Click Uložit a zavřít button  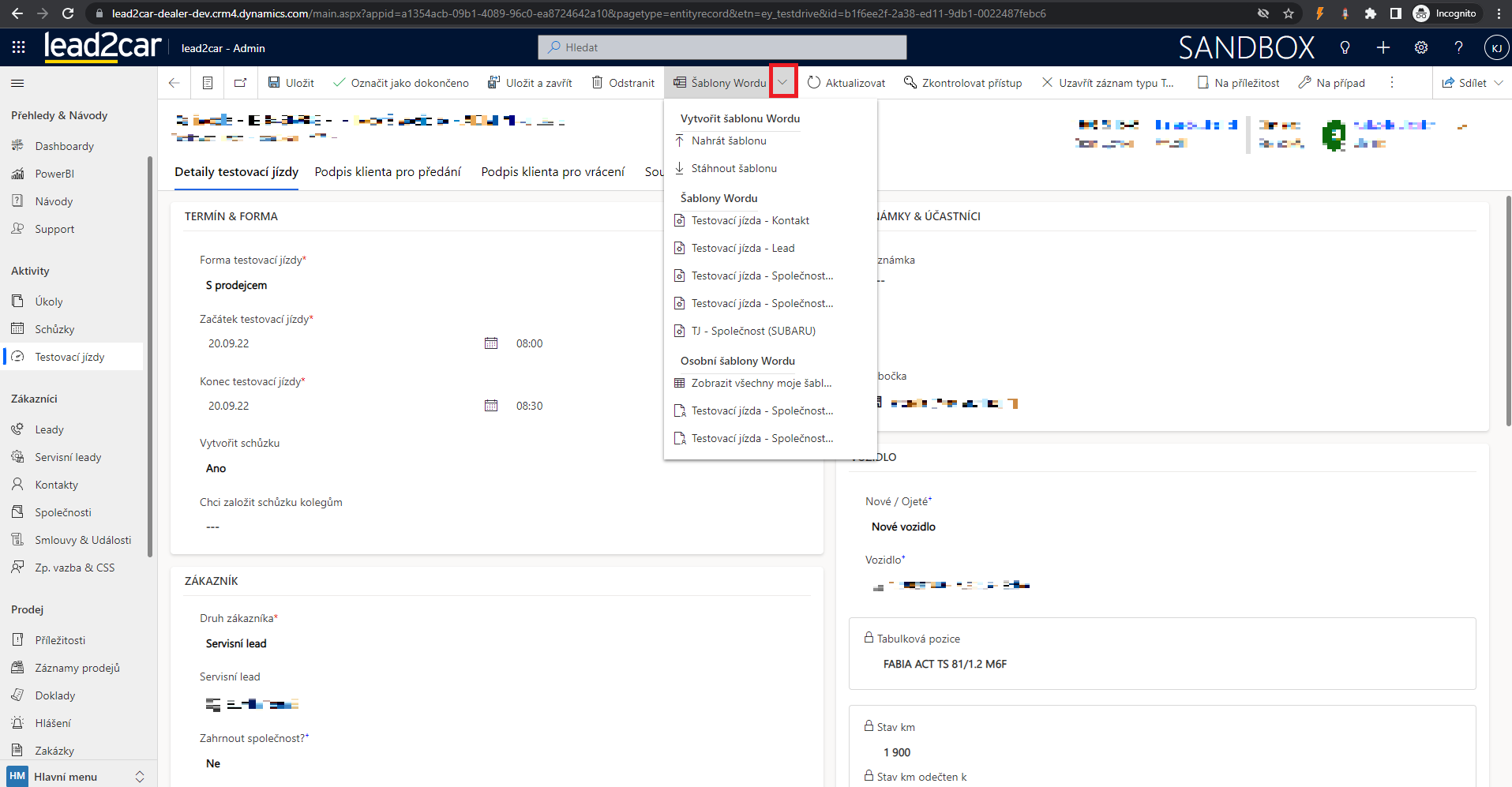530,83
